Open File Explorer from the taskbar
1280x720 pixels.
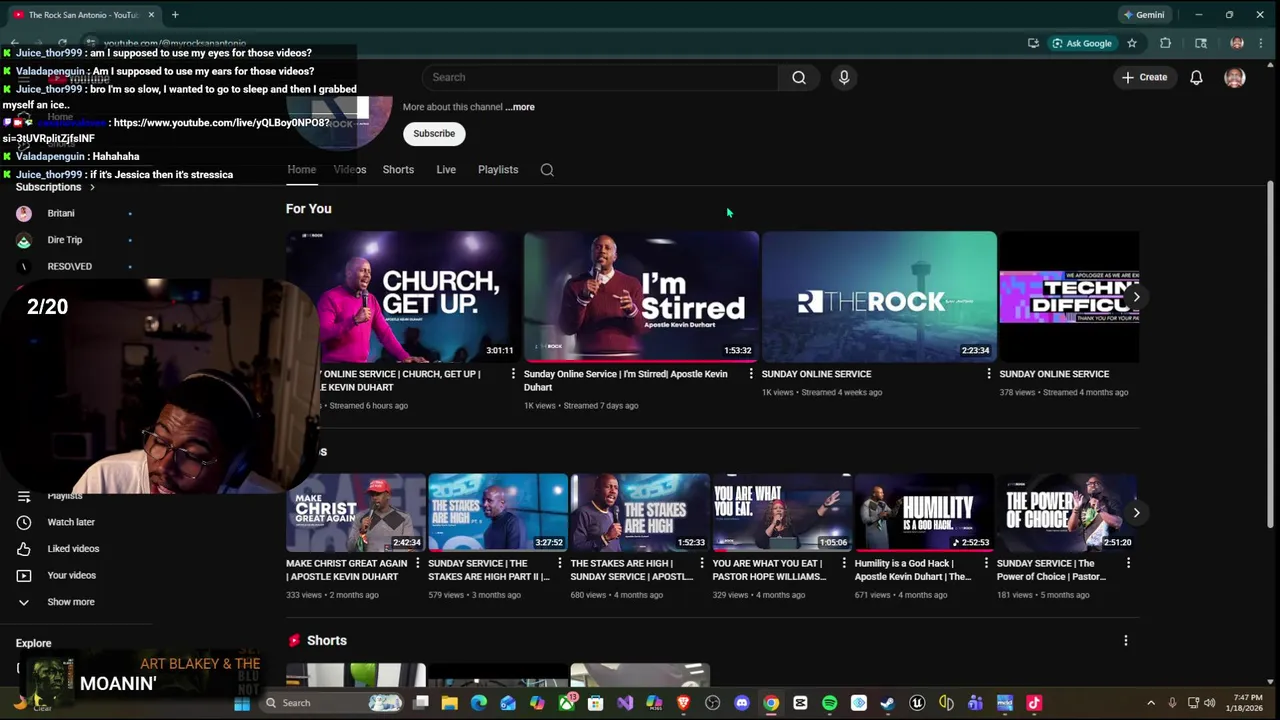tap(449, 703)
